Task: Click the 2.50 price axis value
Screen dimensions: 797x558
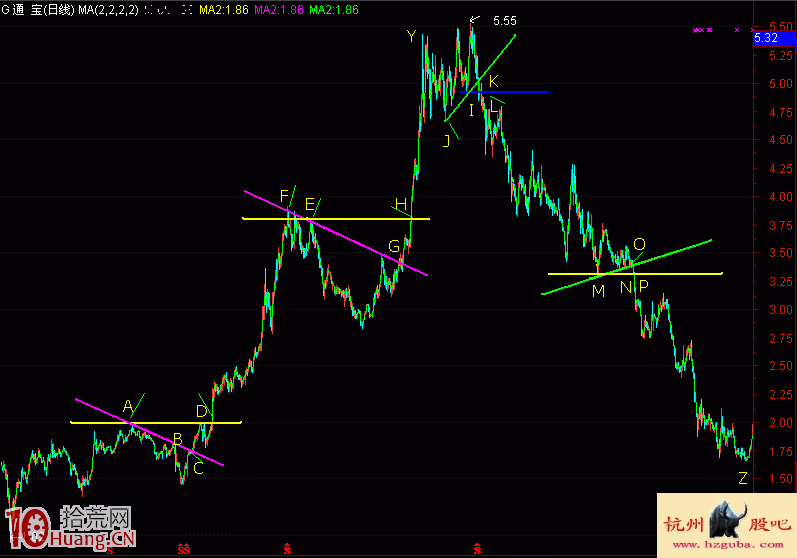Action: click(x=781, y=366)
